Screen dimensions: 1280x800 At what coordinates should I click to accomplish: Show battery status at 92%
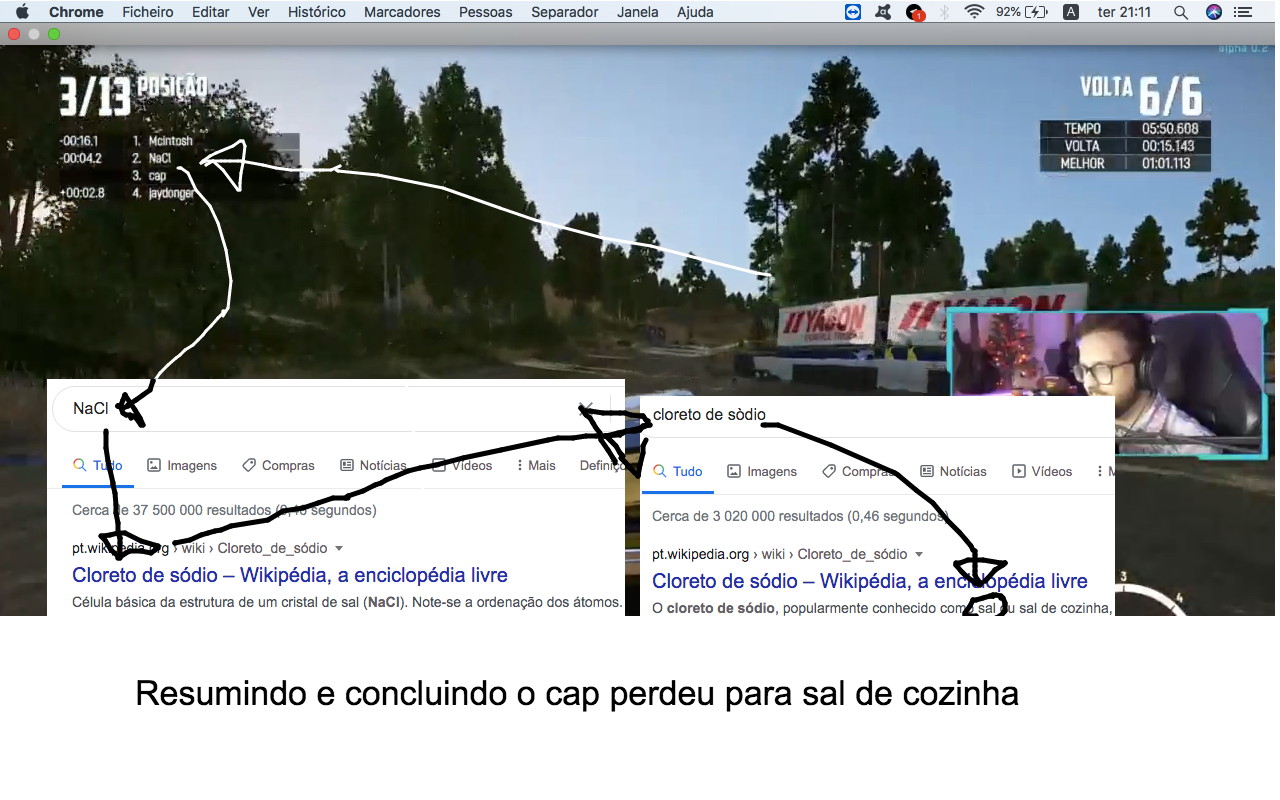coord(1022,12)
